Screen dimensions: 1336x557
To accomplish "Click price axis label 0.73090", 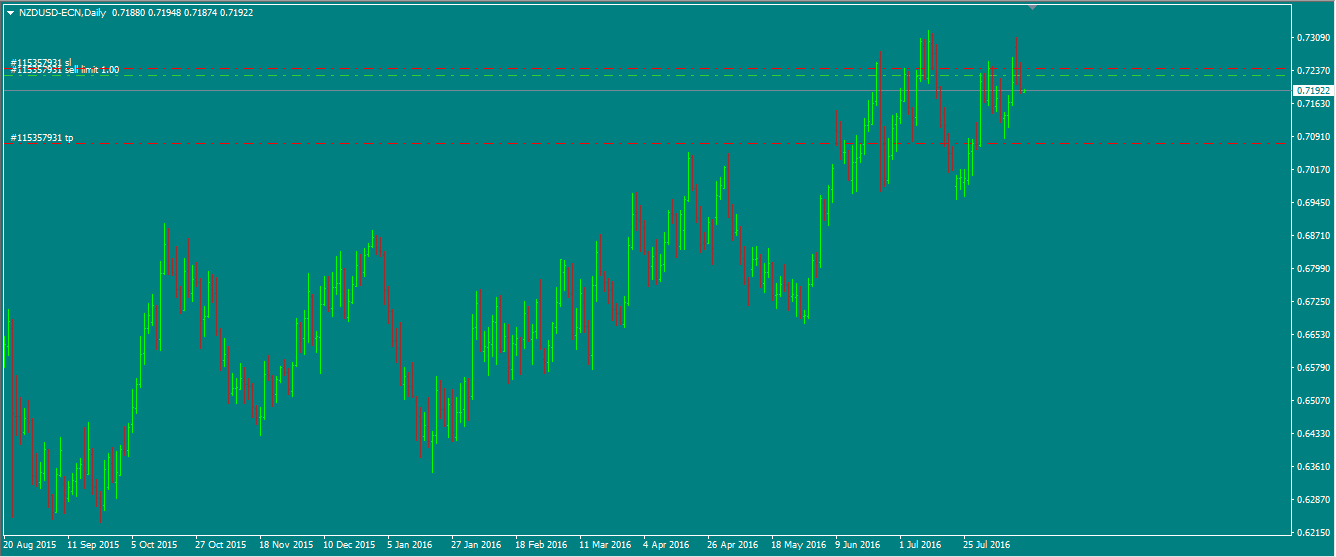I will click(x=1312, y=38).
